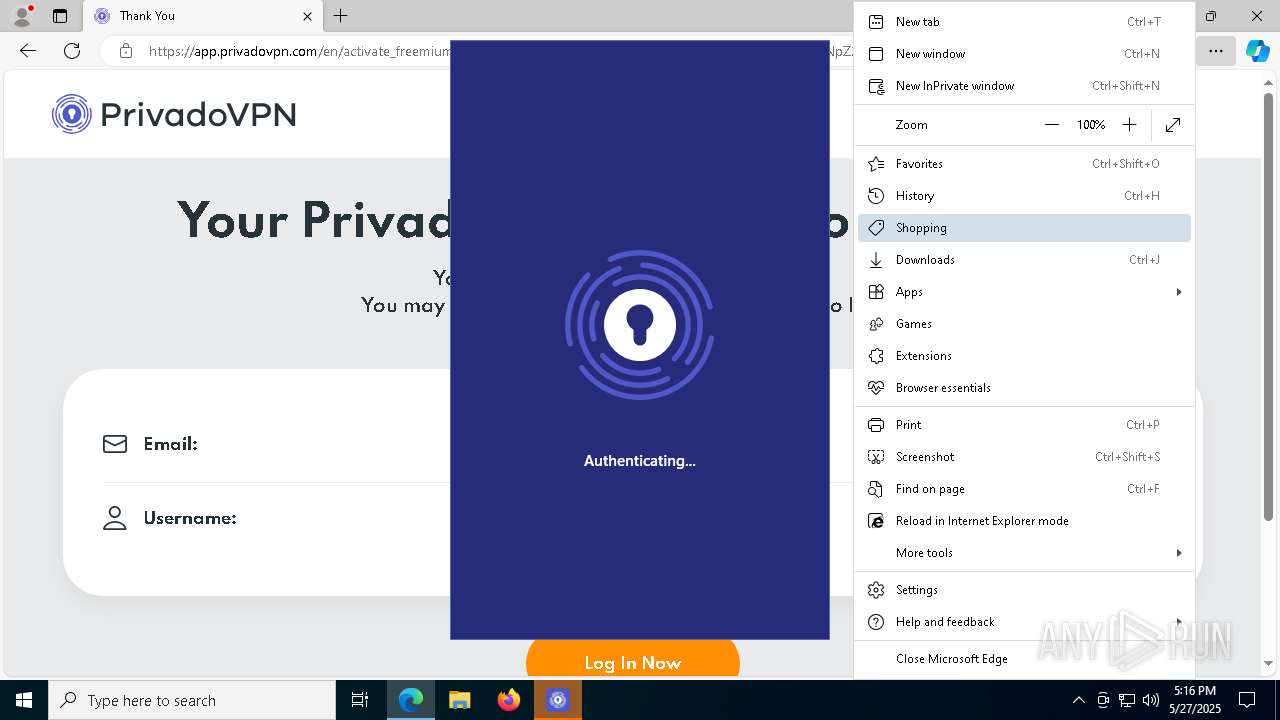Choose Print from menu

[x=1024, y=425]
